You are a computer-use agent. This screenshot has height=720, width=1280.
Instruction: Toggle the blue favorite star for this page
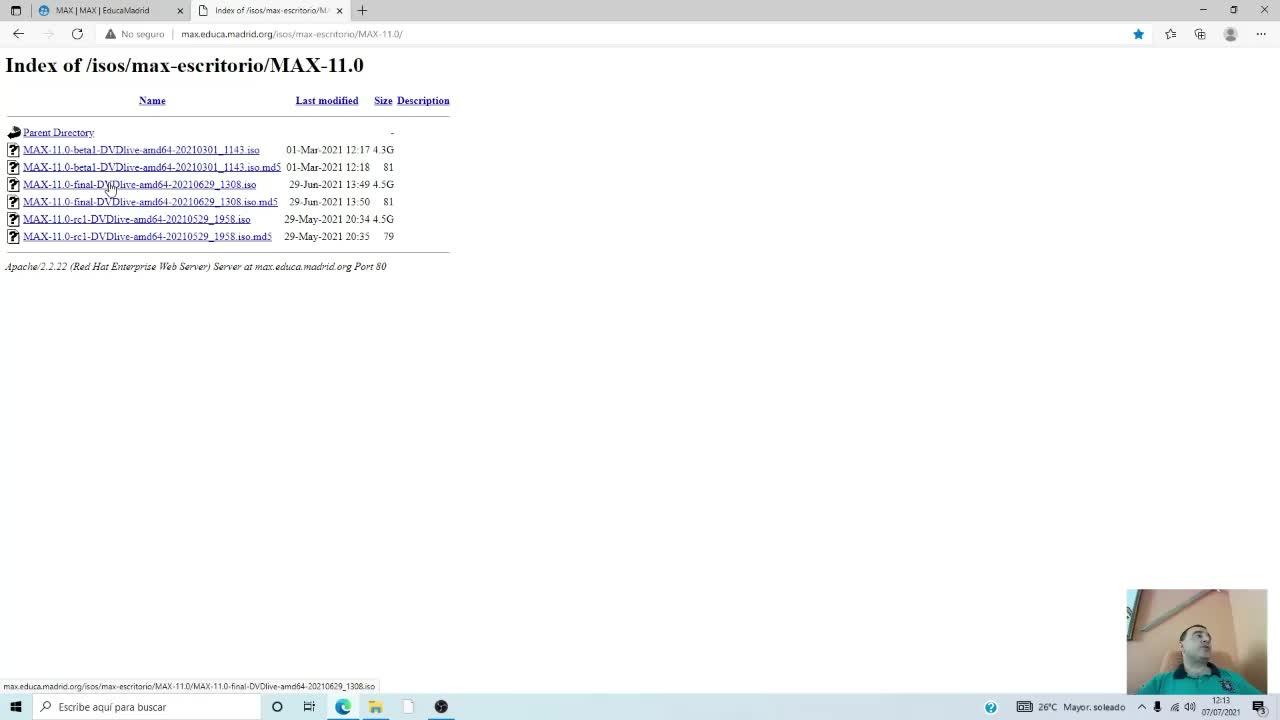(1138, 34)
